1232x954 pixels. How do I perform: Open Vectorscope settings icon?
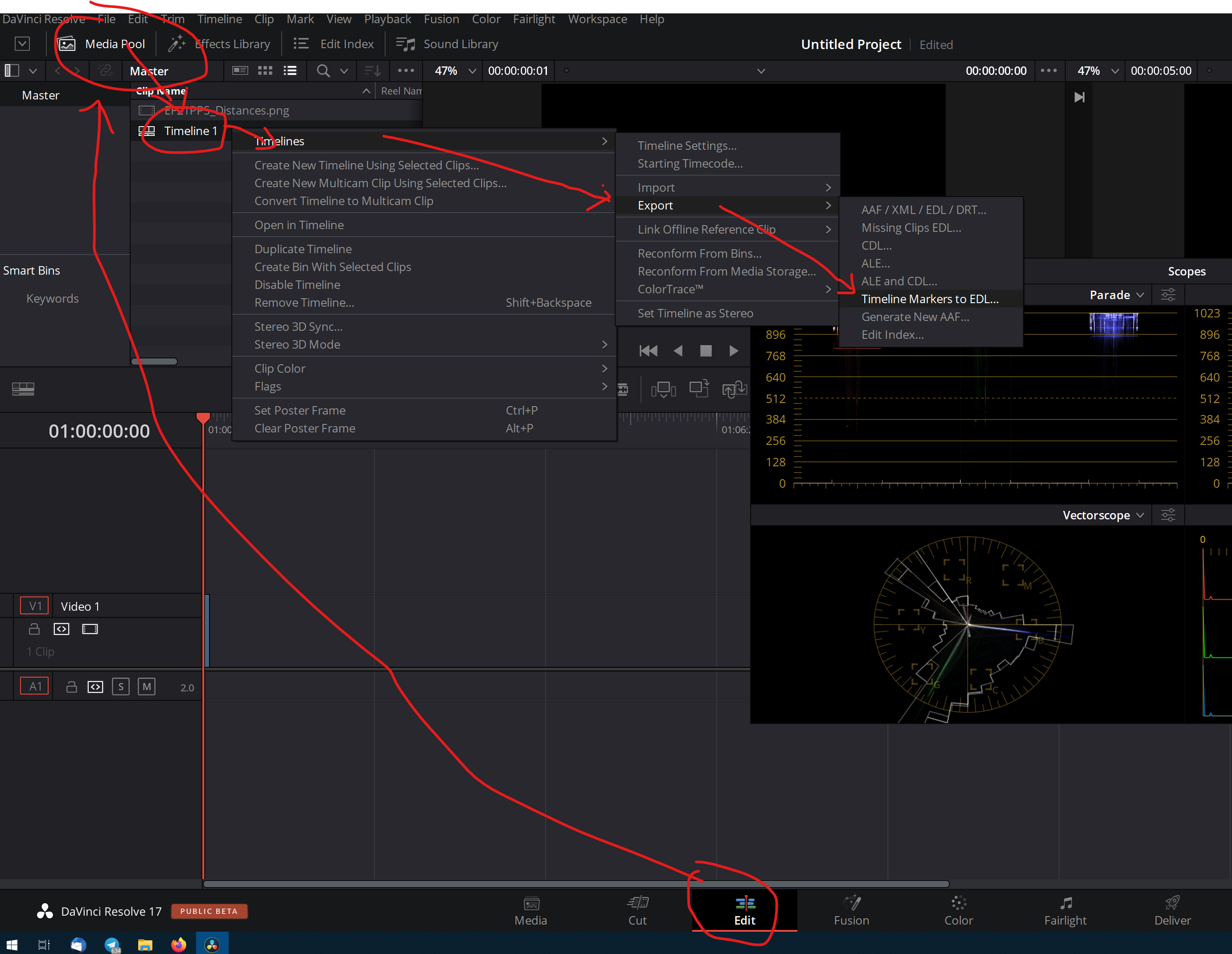tap(1168, 515)
